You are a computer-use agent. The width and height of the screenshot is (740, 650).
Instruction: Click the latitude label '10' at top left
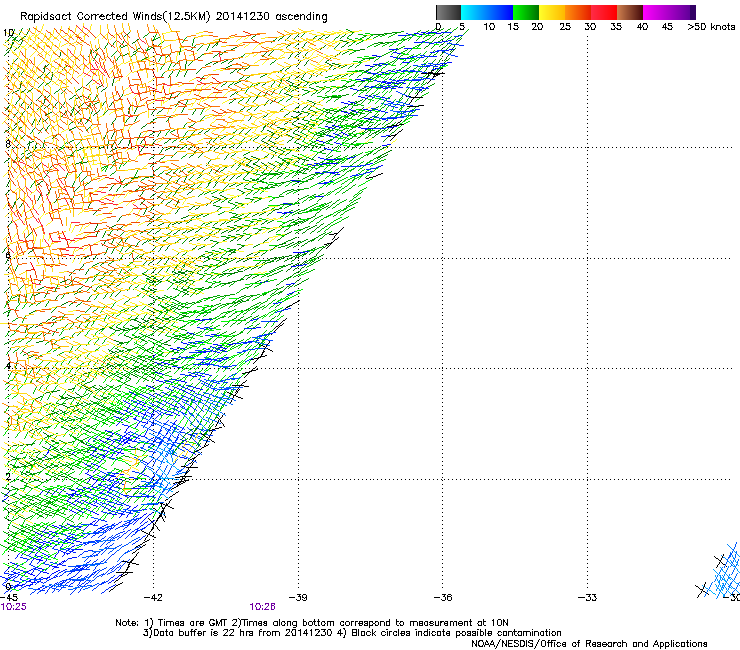(8, 33)
